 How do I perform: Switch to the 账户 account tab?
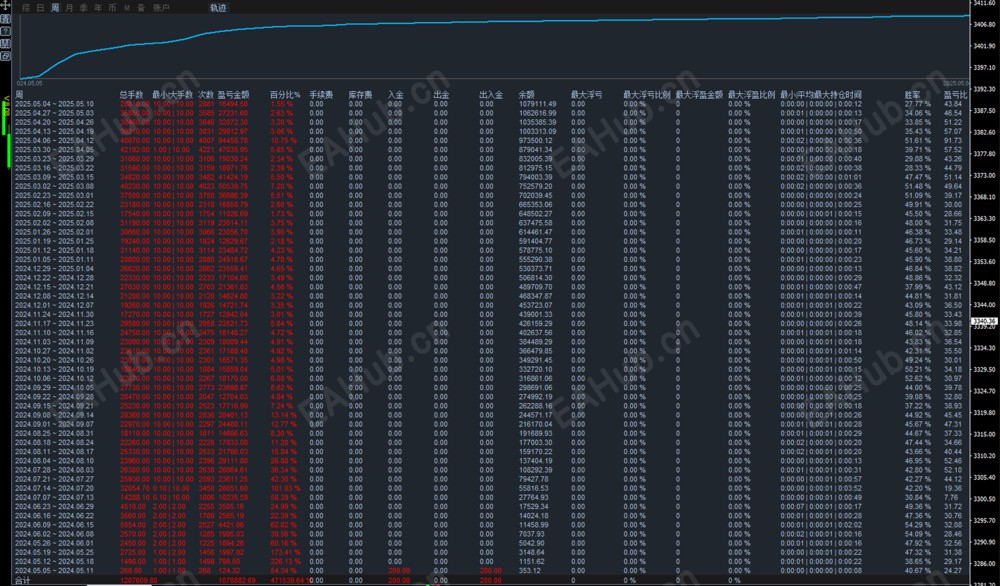click(x=161, y=8)
